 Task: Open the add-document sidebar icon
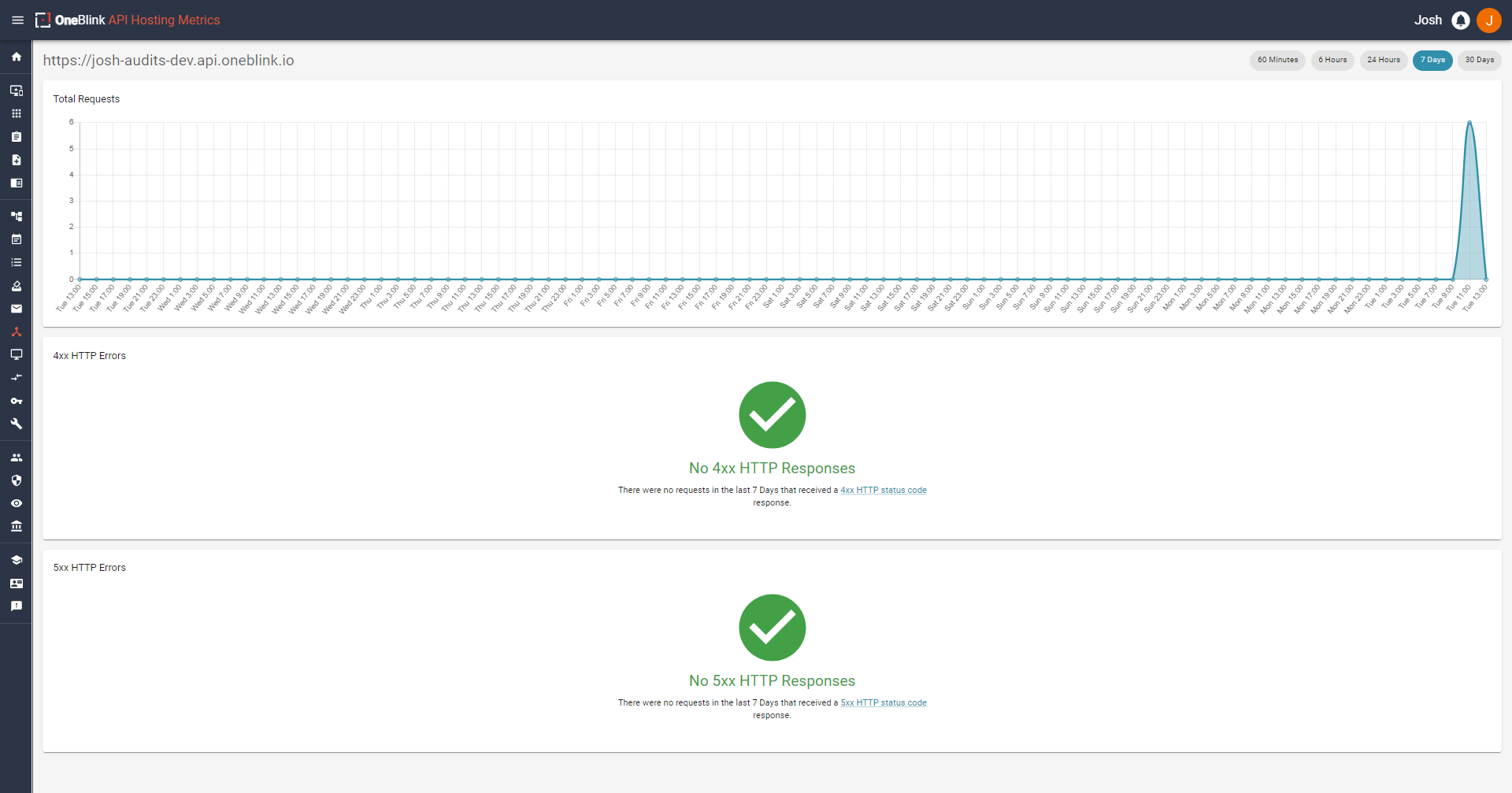[17, 160]
